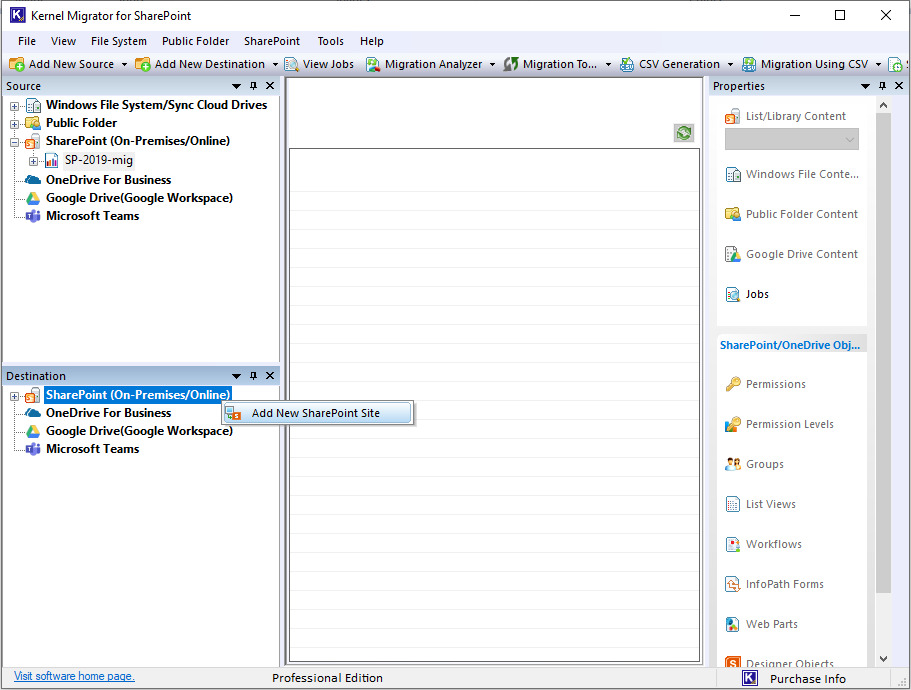Follow the Visit software home page link
The image size is (911, 690).
pyautogui.click(x=74, y=676)
